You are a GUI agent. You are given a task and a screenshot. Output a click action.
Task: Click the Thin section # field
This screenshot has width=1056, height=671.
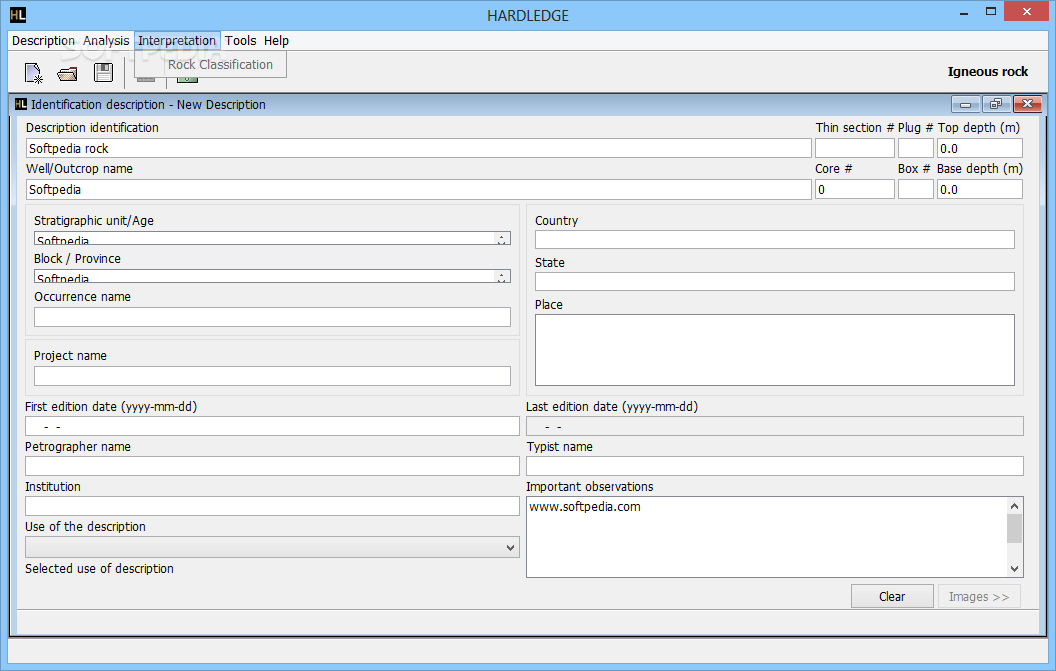[855, 148]
